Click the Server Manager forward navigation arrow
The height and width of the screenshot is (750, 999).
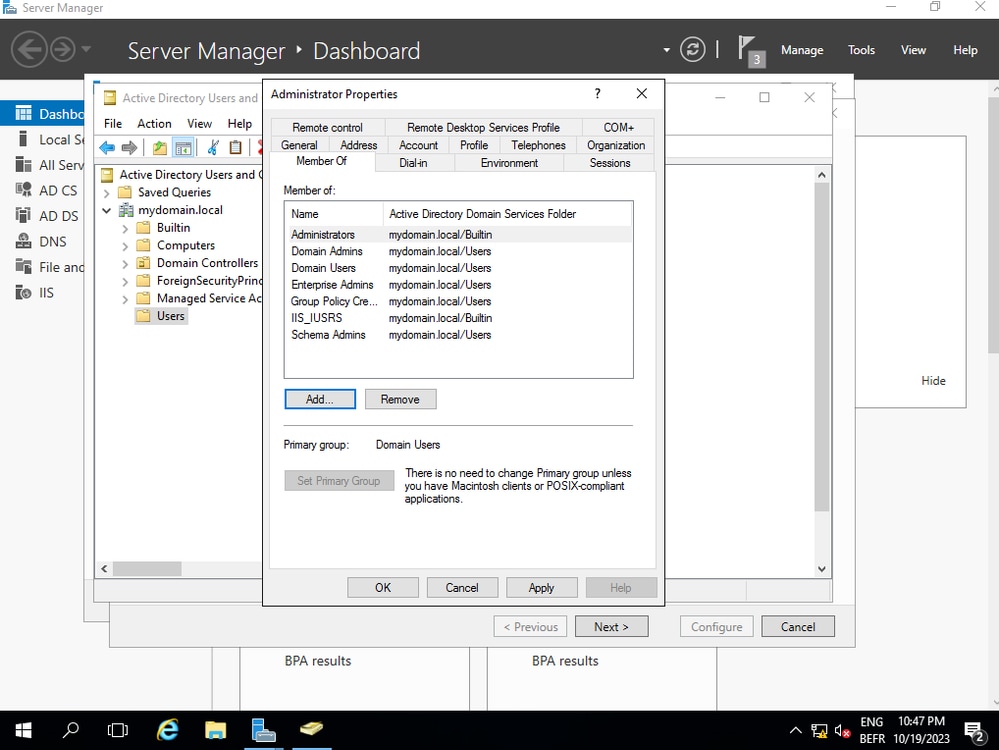click(62, 50)
